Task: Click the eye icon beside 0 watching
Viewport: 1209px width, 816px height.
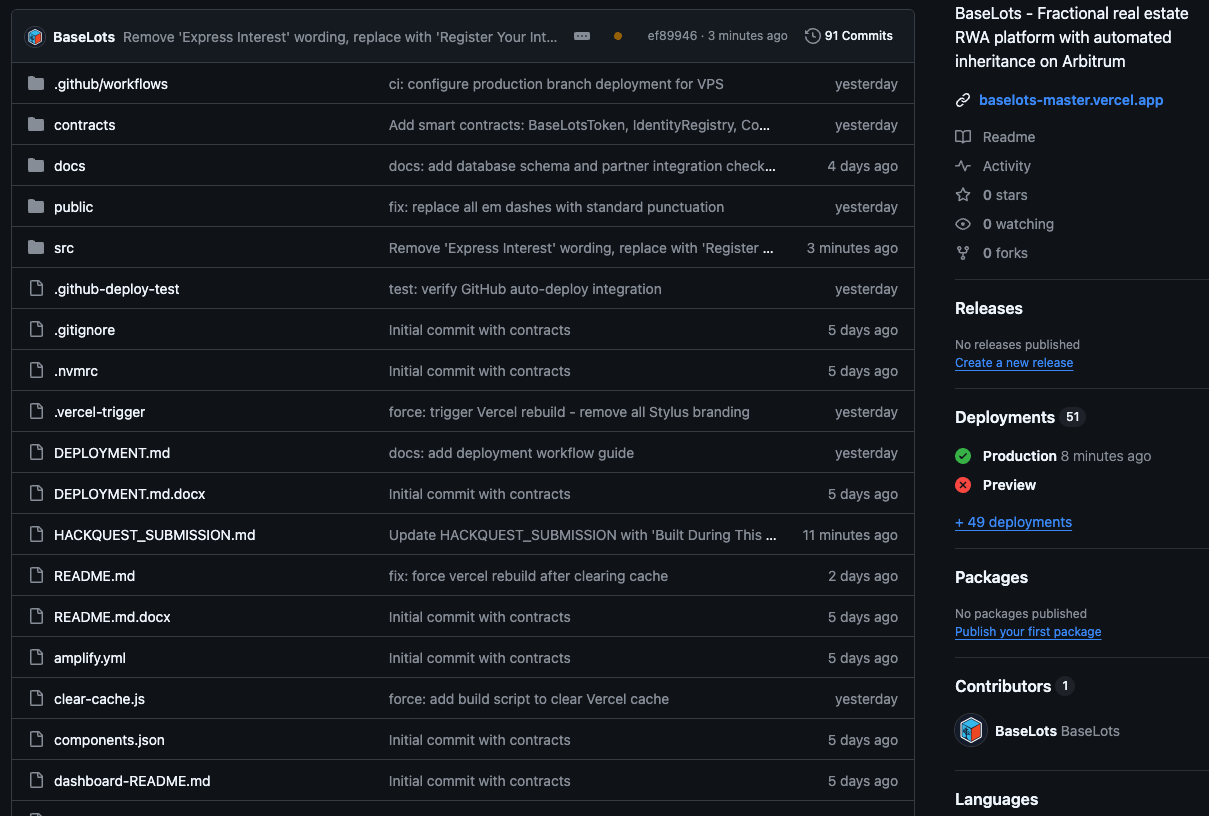Action: [x=963, y=224]
